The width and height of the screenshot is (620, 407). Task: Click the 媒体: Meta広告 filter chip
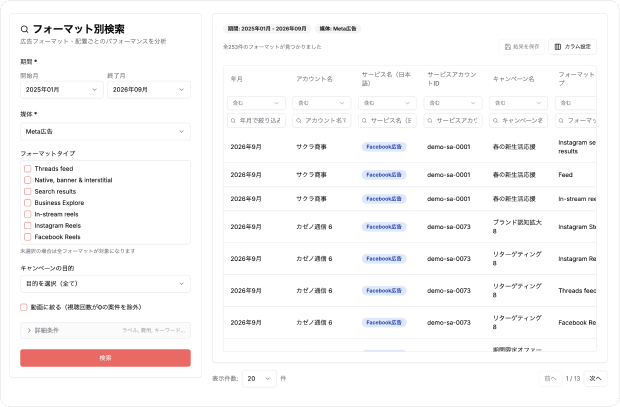338,29
